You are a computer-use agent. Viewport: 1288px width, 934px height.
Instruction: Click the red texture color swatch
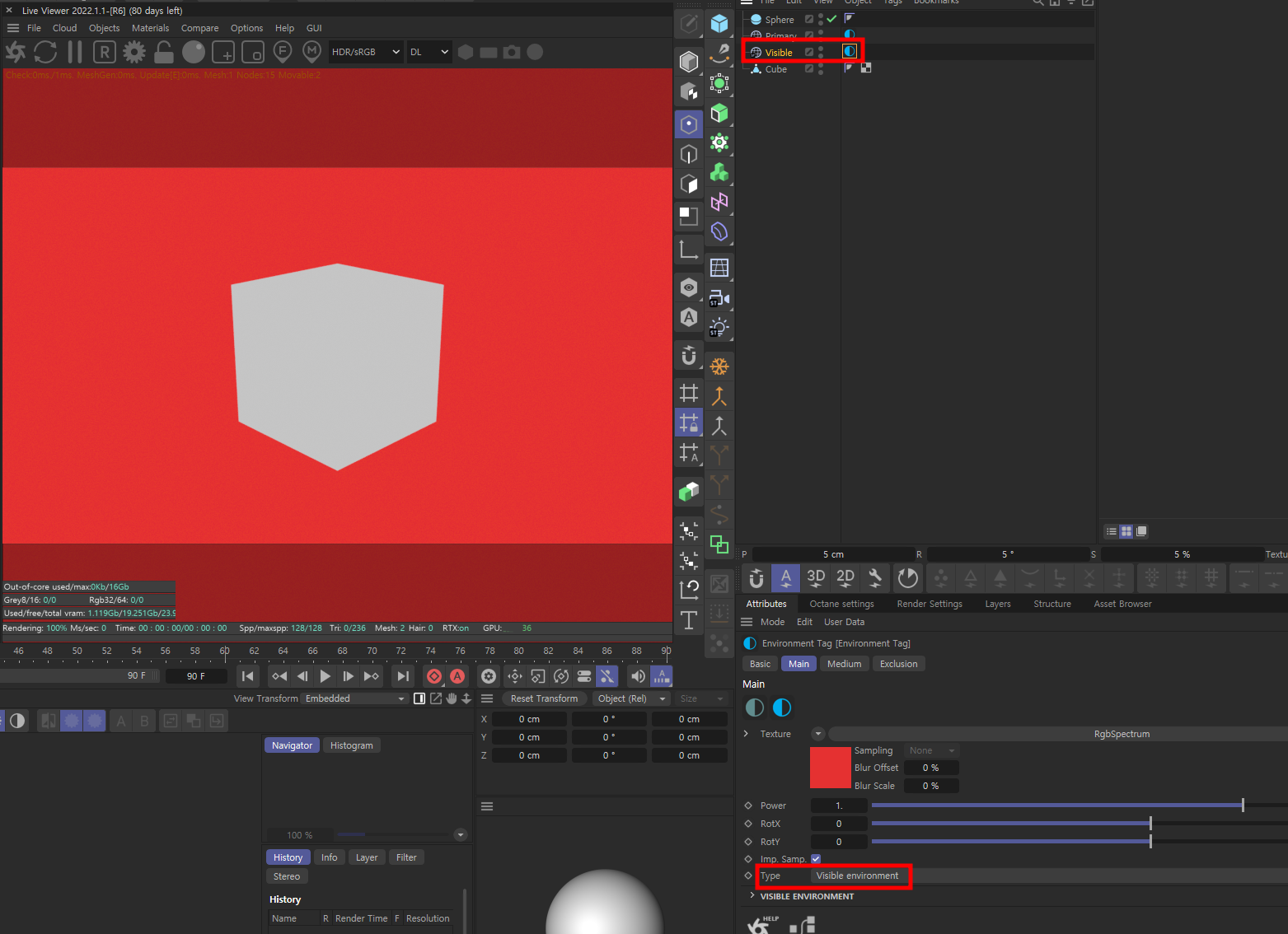[x=830, y=768]
